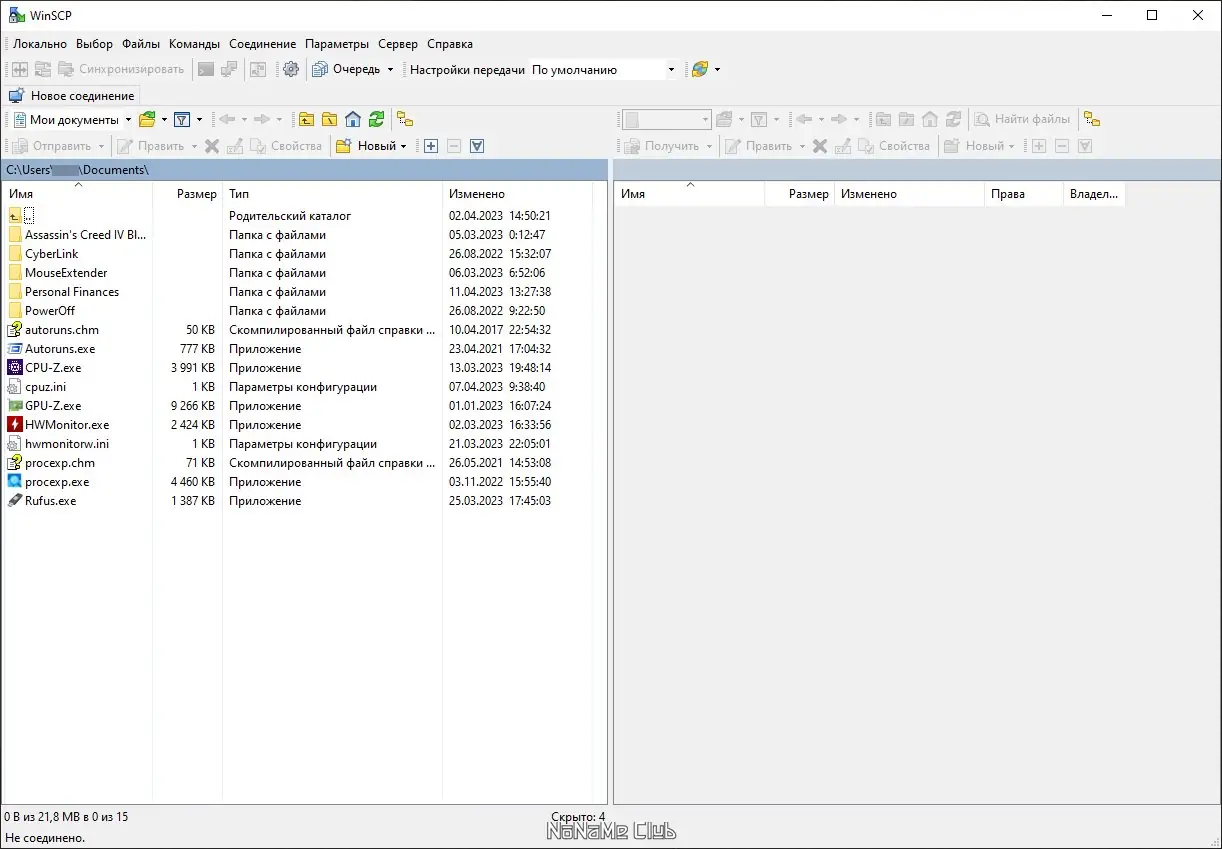Go to the home directory in local panel
The width and height of the screenshot is (1222, 849).
coord(352,119)
